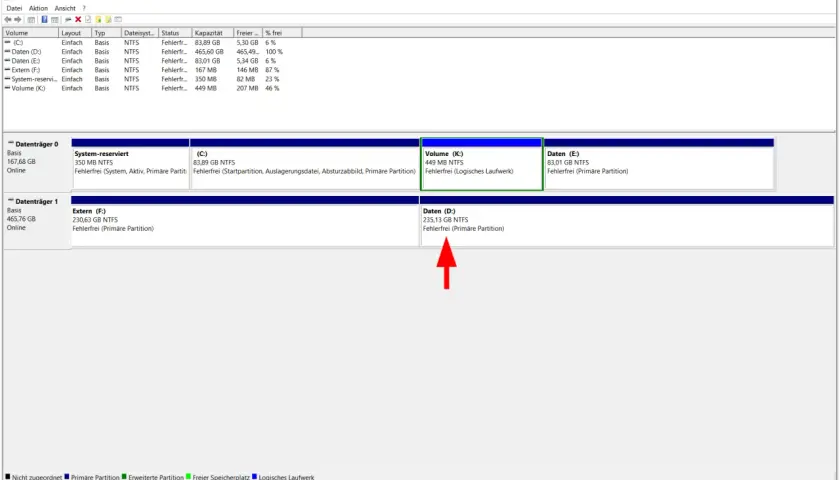The image size is (840, 480).
Task: Sort by the Layout column header
Action: click(74, 33)
